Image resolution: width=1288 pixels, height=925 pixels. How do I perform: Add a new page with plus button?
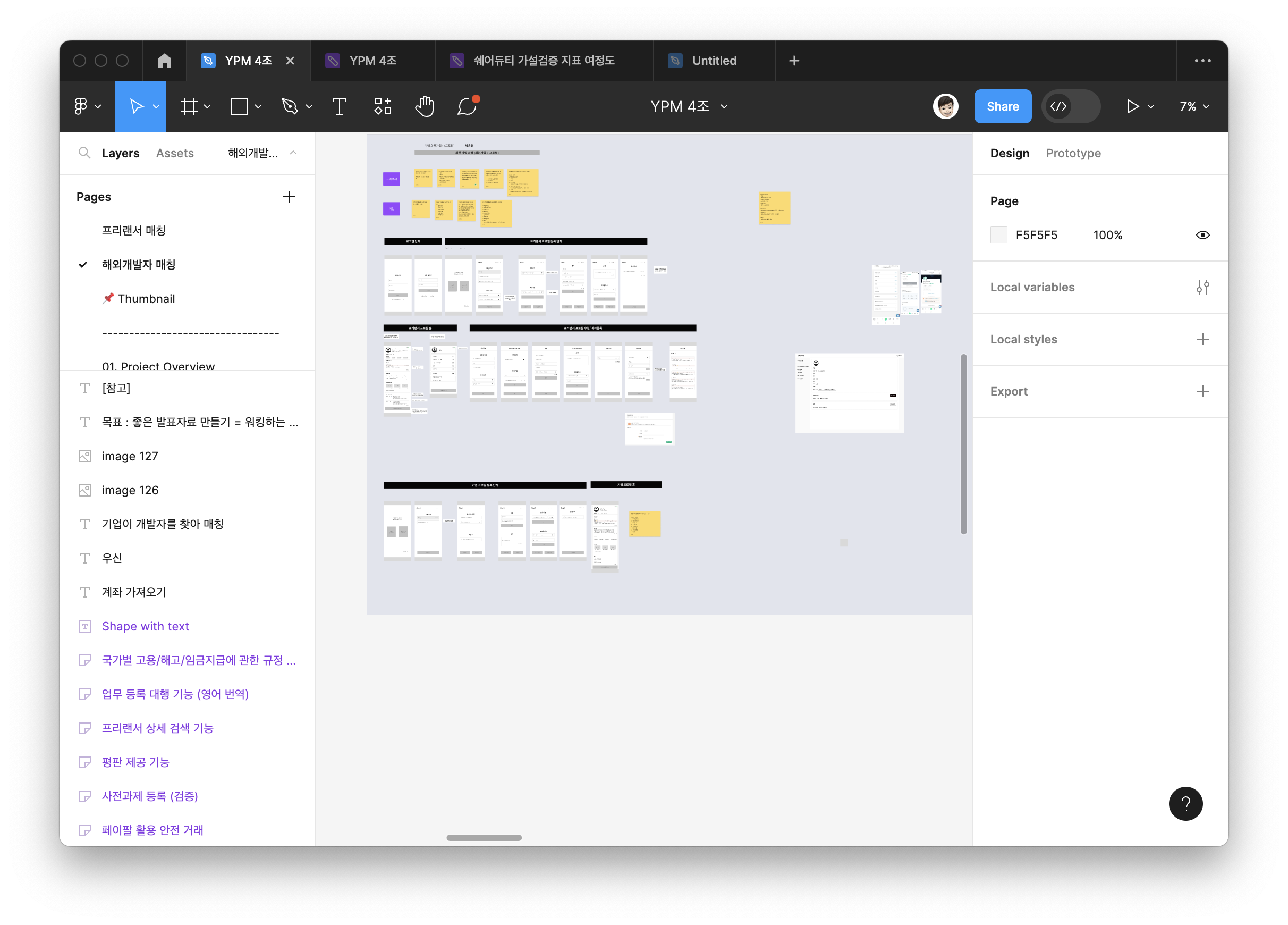click(289, 197)
